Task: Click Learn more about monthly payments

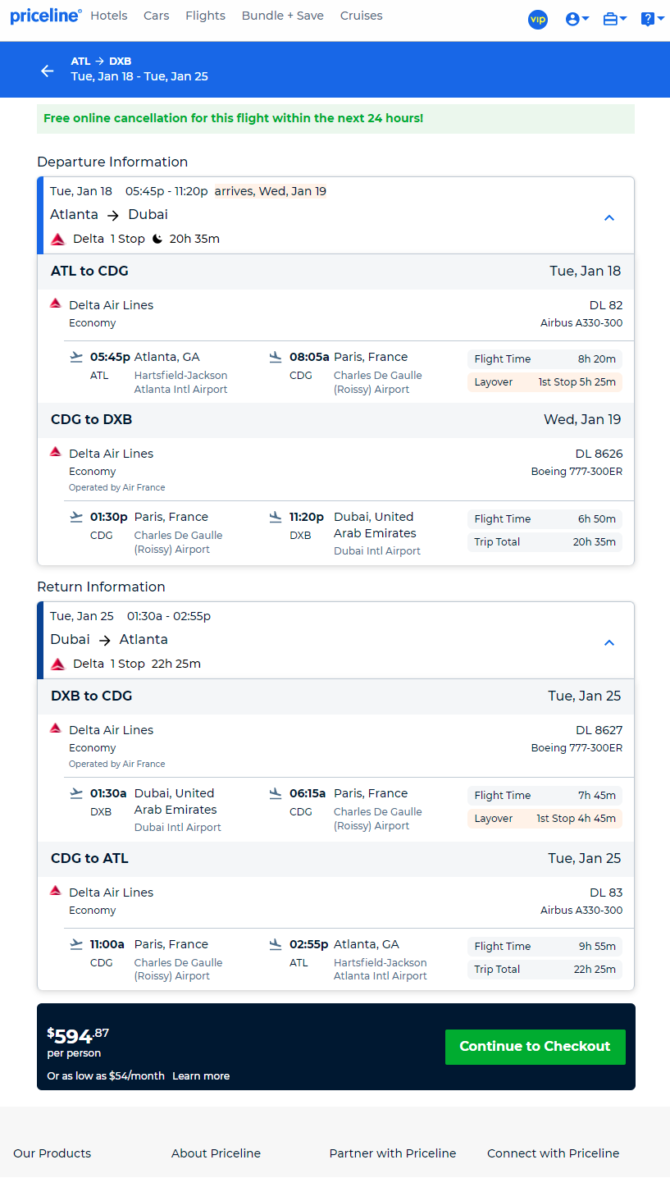Action: point(201,1076)
